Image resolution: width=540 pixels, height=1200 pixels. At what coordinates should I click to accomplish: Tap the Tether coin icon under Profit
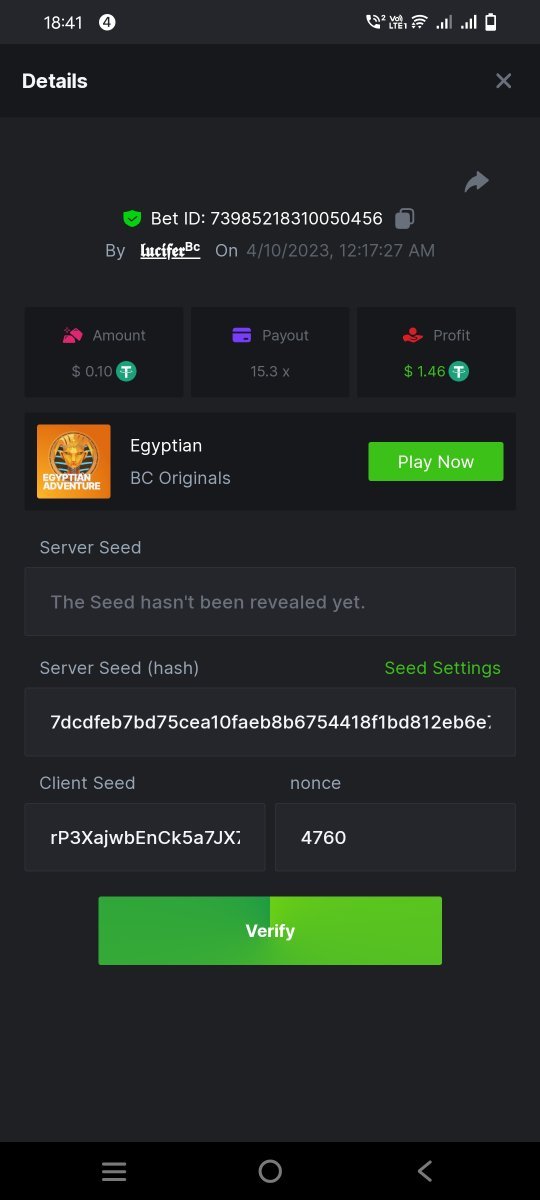pyautogui.click(x=459, y=371)
